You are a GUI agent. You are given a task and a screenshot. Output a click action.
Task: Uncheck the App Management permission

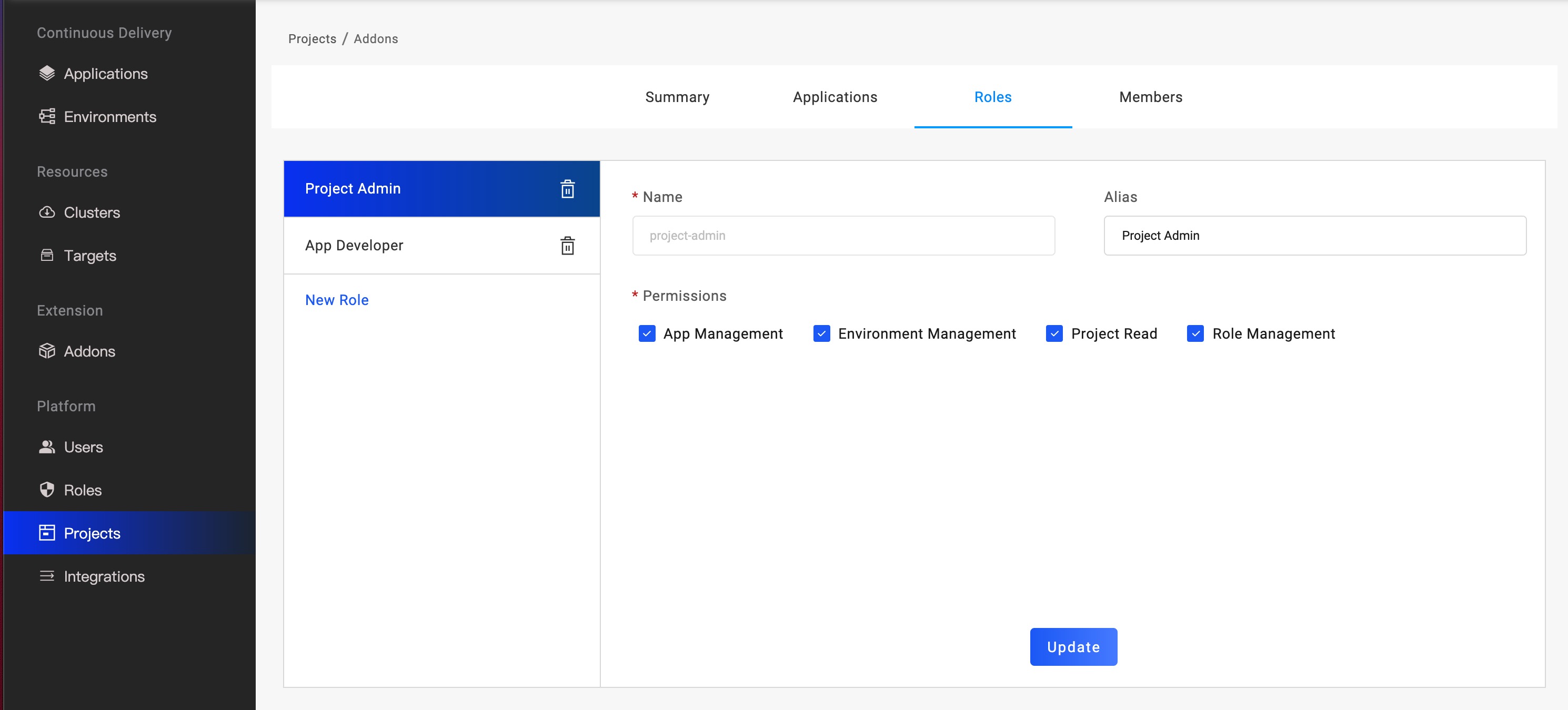pos(647,333)
